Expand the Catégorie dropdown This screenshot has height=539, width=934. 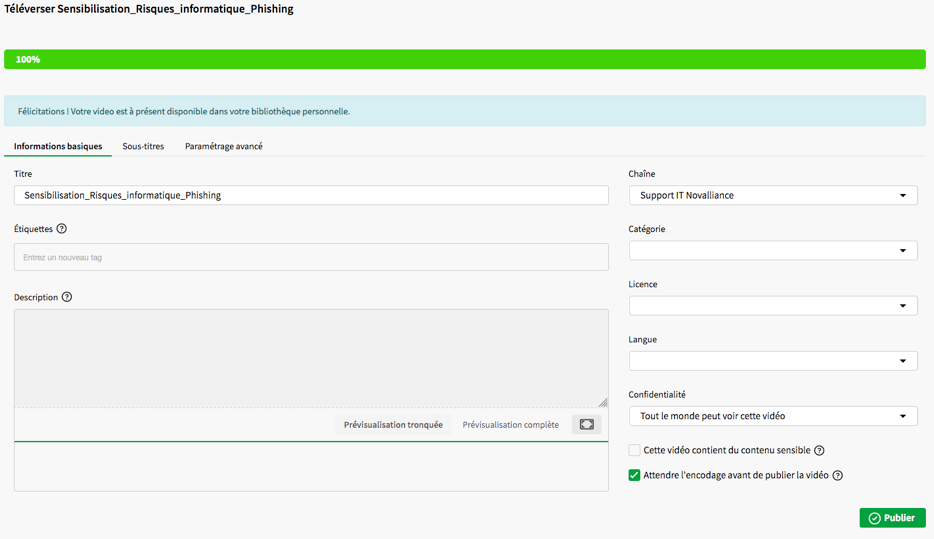pos(772,251)
